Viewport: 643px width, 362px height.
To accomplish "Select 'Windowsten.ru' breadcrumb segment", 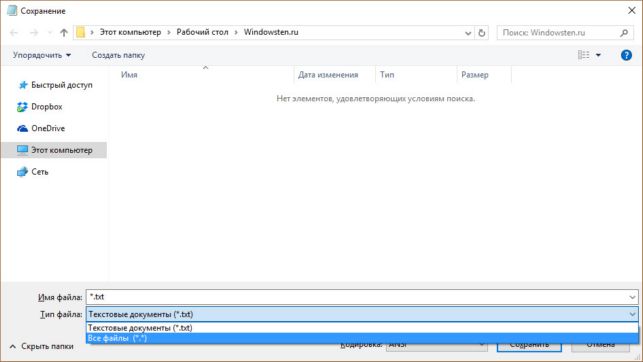I will [271, 32].
